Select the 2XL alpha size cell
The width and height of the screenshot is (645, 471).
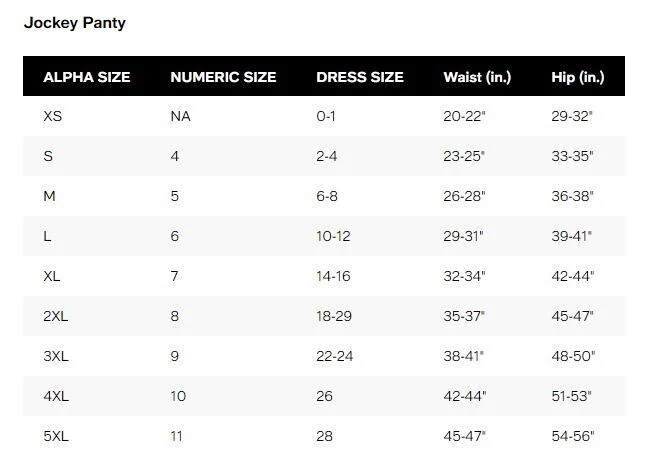(x=55, y=316)
